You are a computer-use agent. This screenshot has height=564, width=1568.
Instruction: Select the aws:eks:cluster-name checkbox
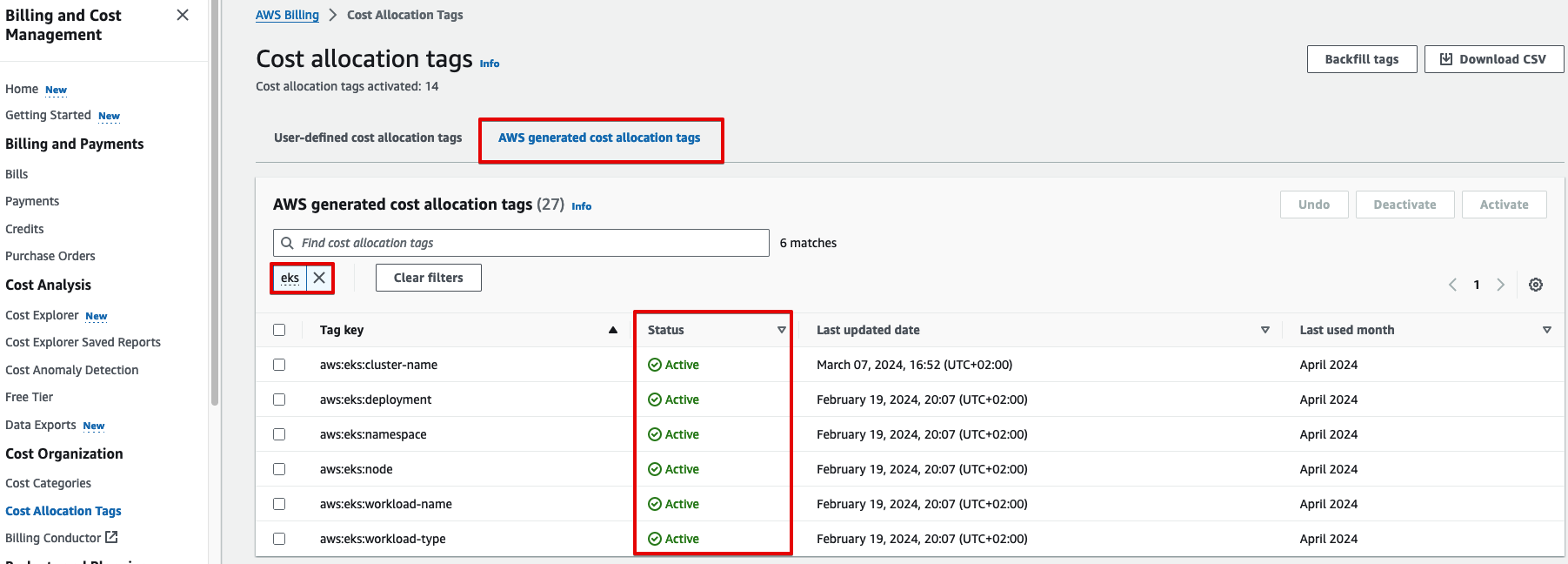(x=279, y=365)
